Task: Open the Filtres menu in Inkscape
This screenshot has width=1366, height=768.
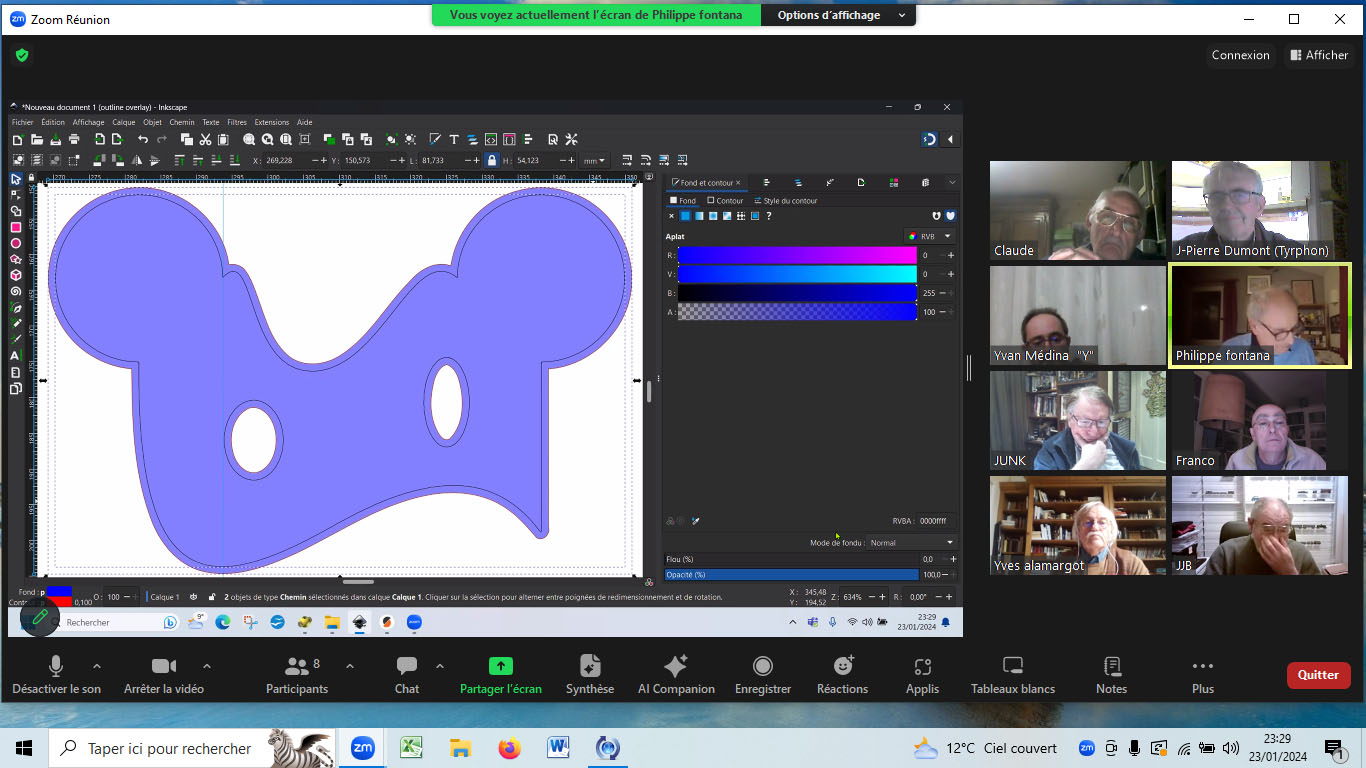Action: (237, 122)
